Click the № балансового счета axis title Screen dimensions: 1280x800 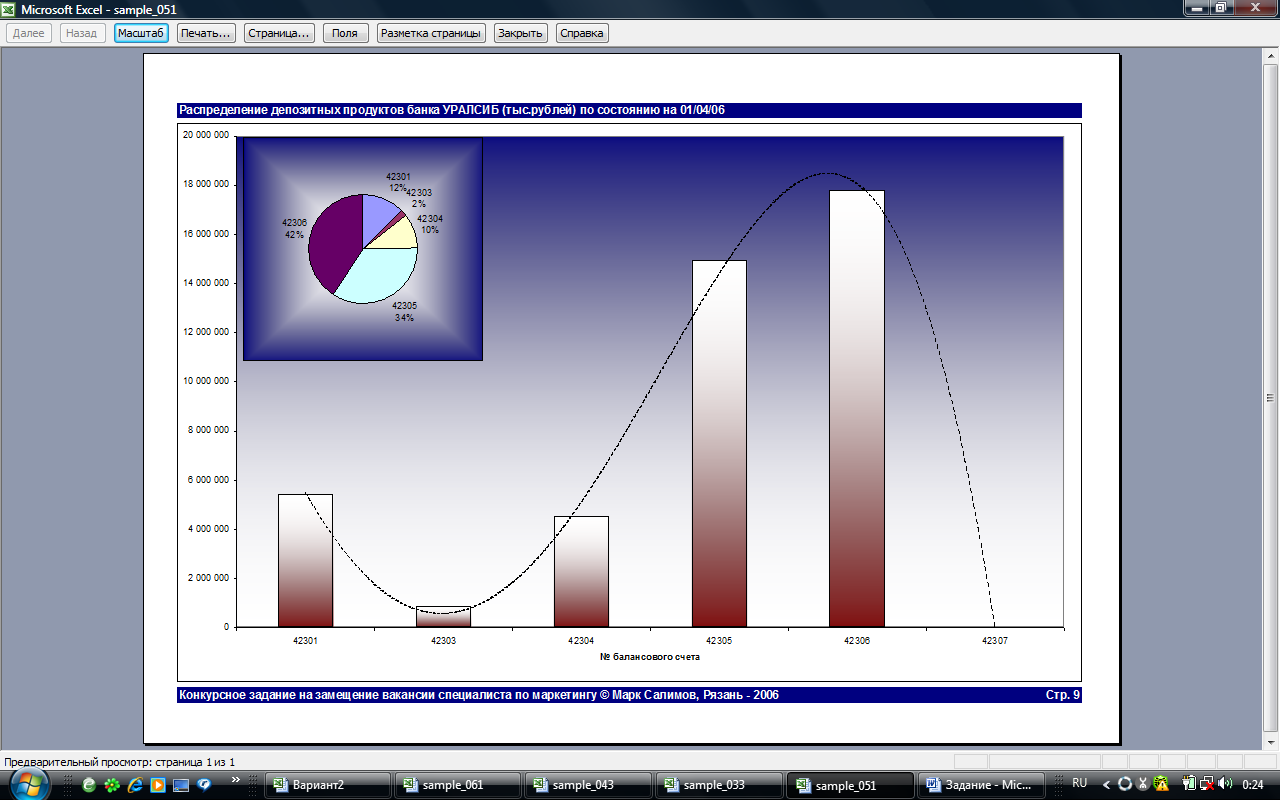(x=650, y=657)
